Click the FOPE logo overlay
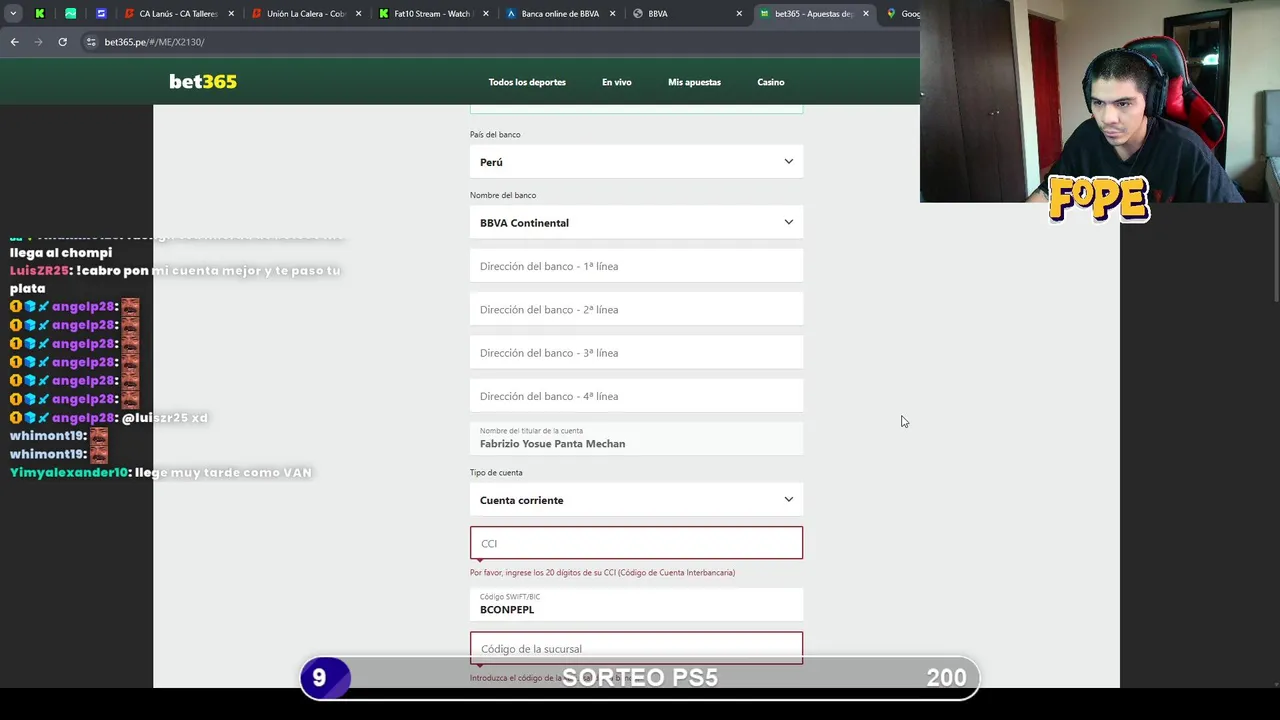1280x720 pixels. click(x=1098, y=199)
